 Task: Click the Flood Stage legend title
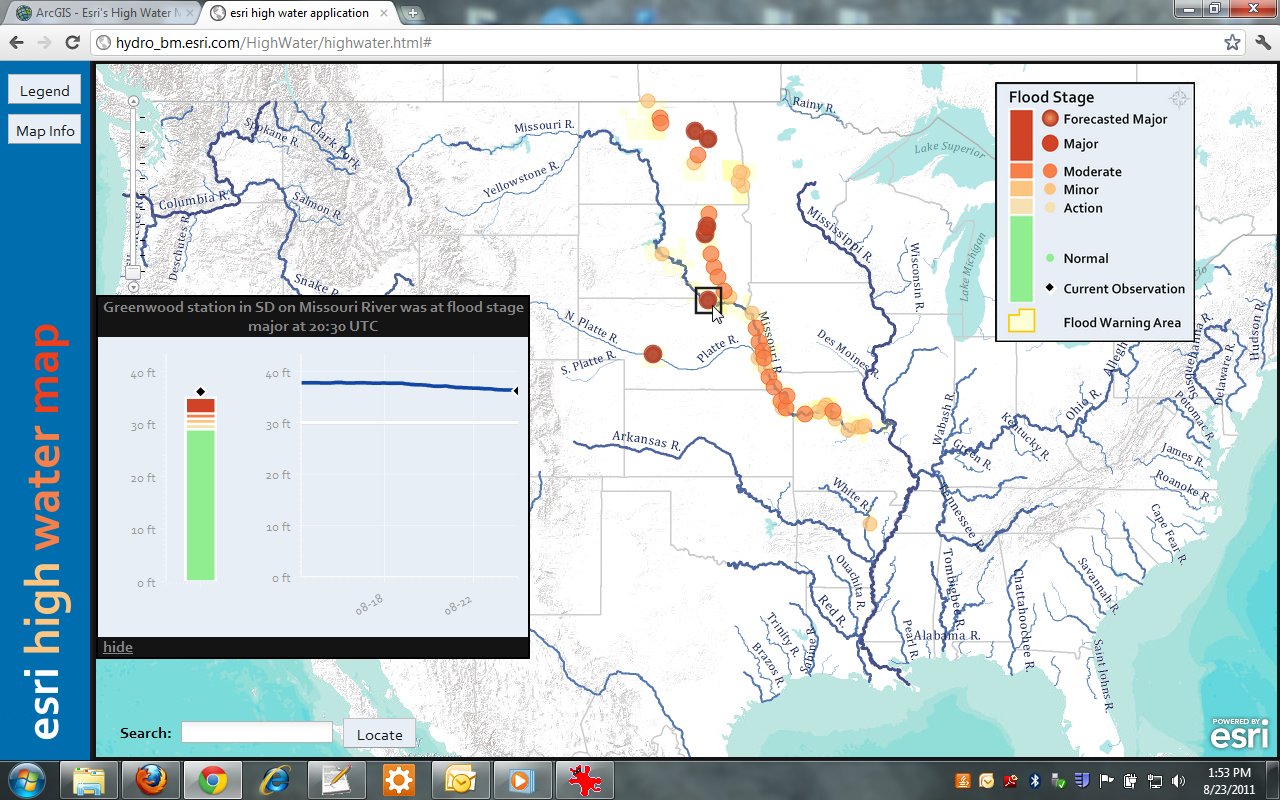(1051, 97)
